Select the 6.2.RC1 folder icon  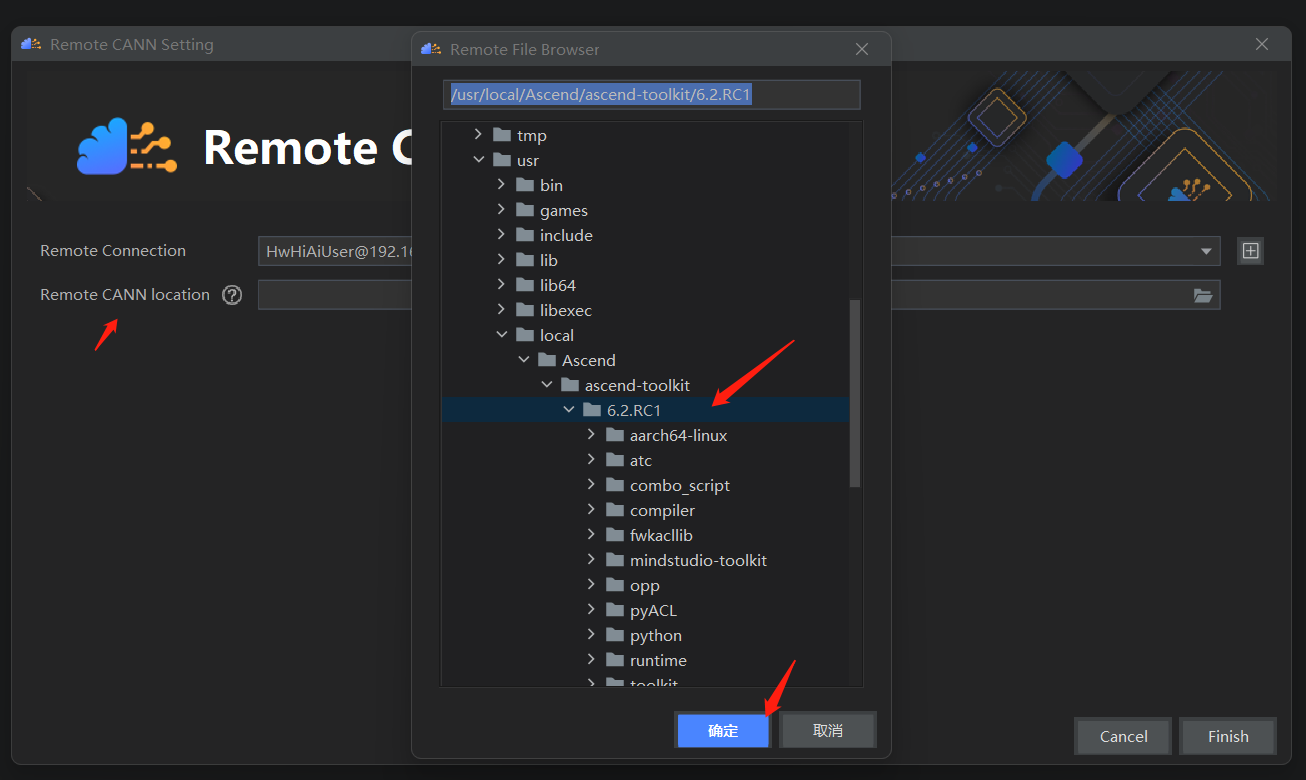pos(592,410)
